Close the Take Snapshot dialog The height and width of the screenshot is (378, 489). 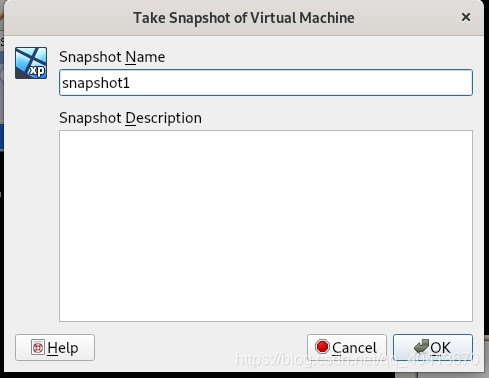466,17
